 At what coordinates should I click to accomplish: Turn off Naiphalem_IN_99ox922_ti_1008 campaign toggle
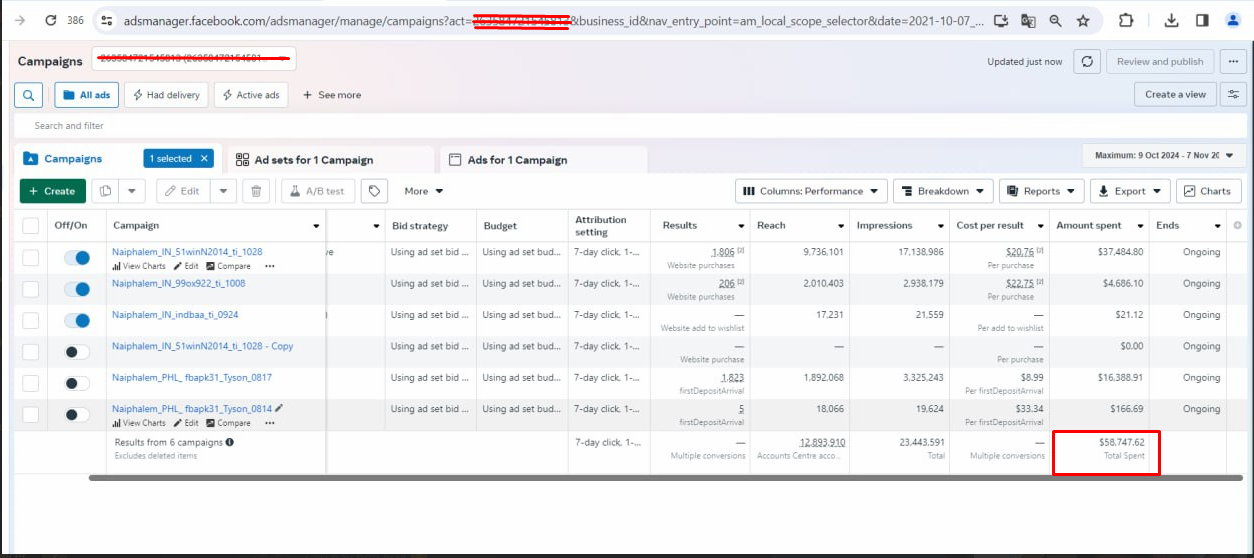click(77, 289)
